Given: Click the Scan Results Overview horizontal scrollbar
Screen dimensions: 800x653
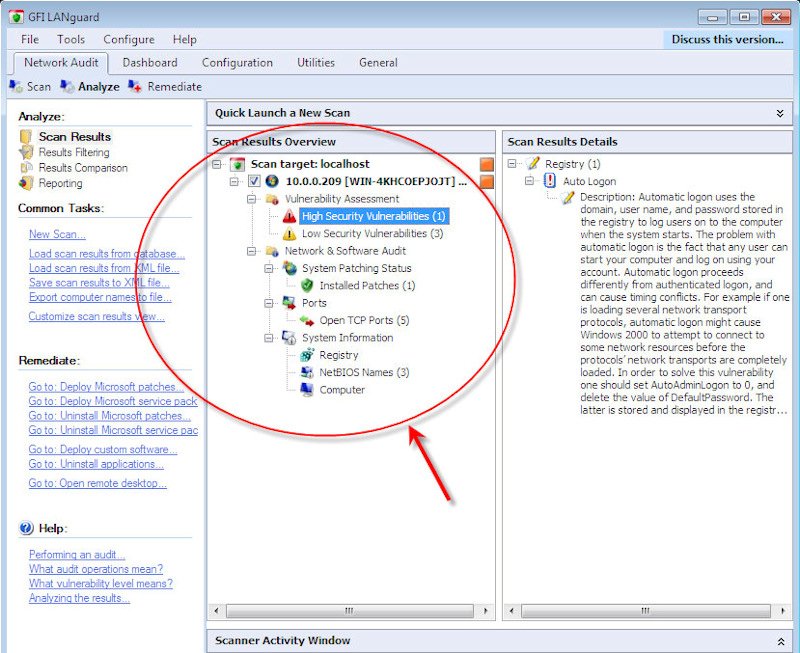Looking at the screenshot, I should pyautogui.click(x=350, y=611).
